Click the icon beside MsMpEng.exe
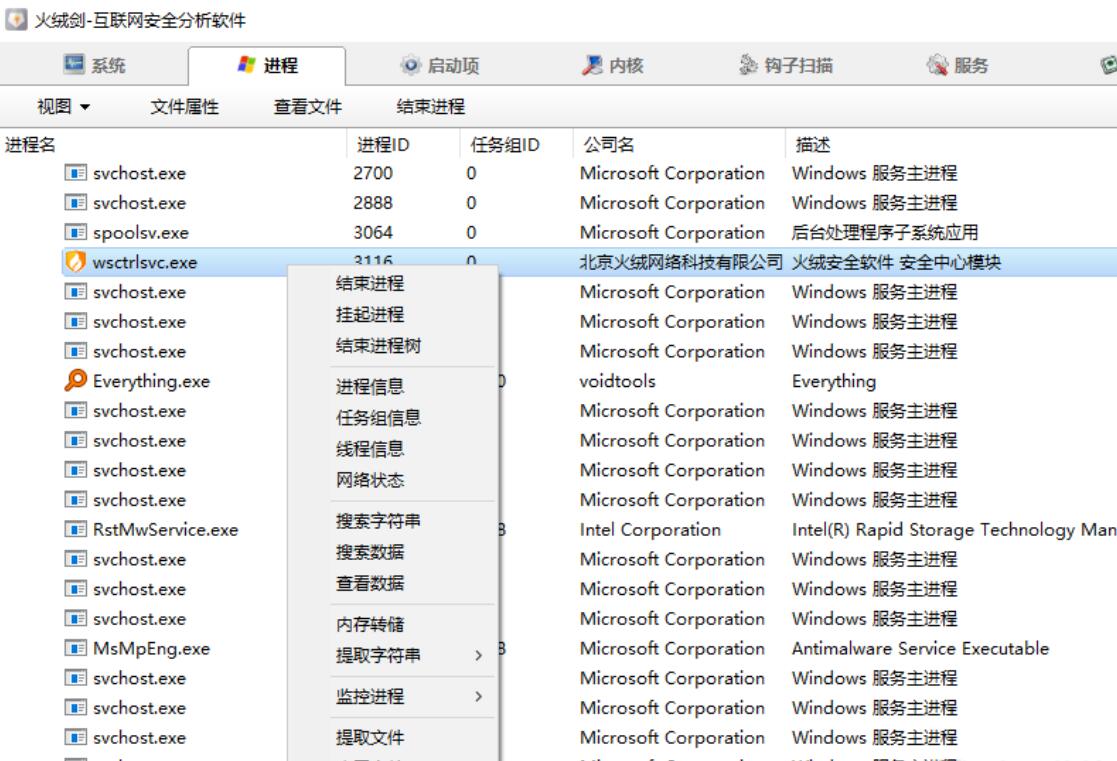 (76, 648)
